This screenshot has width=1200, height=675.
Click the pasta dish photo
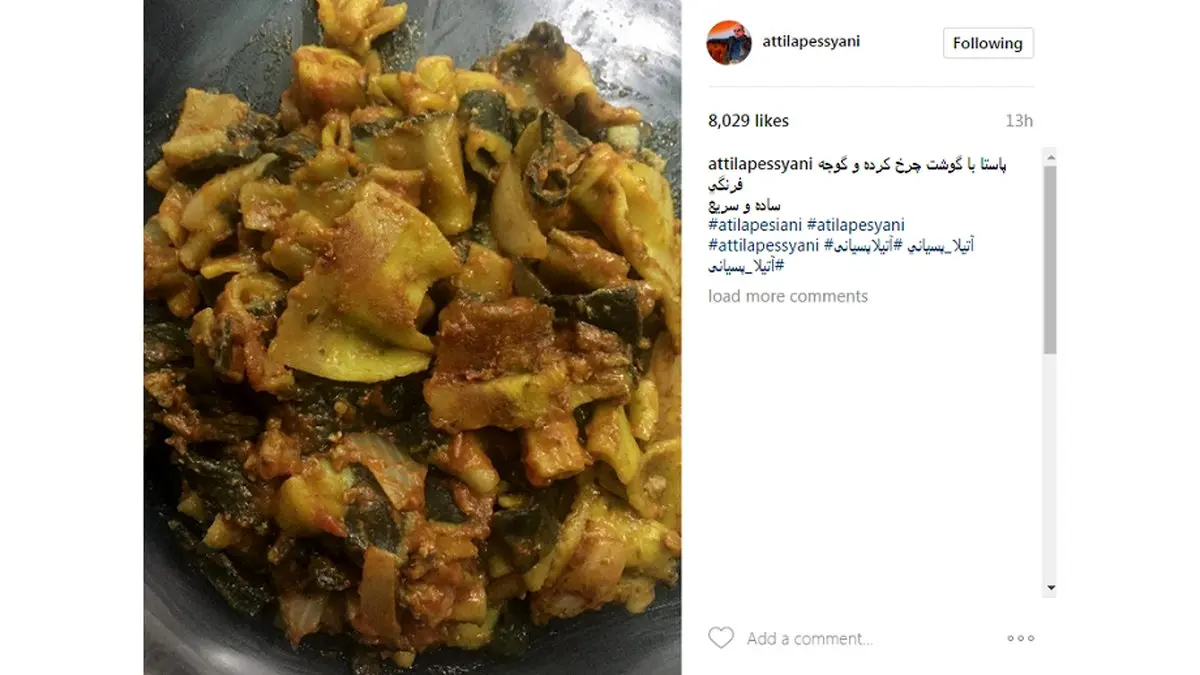click(x=412, y=337)
